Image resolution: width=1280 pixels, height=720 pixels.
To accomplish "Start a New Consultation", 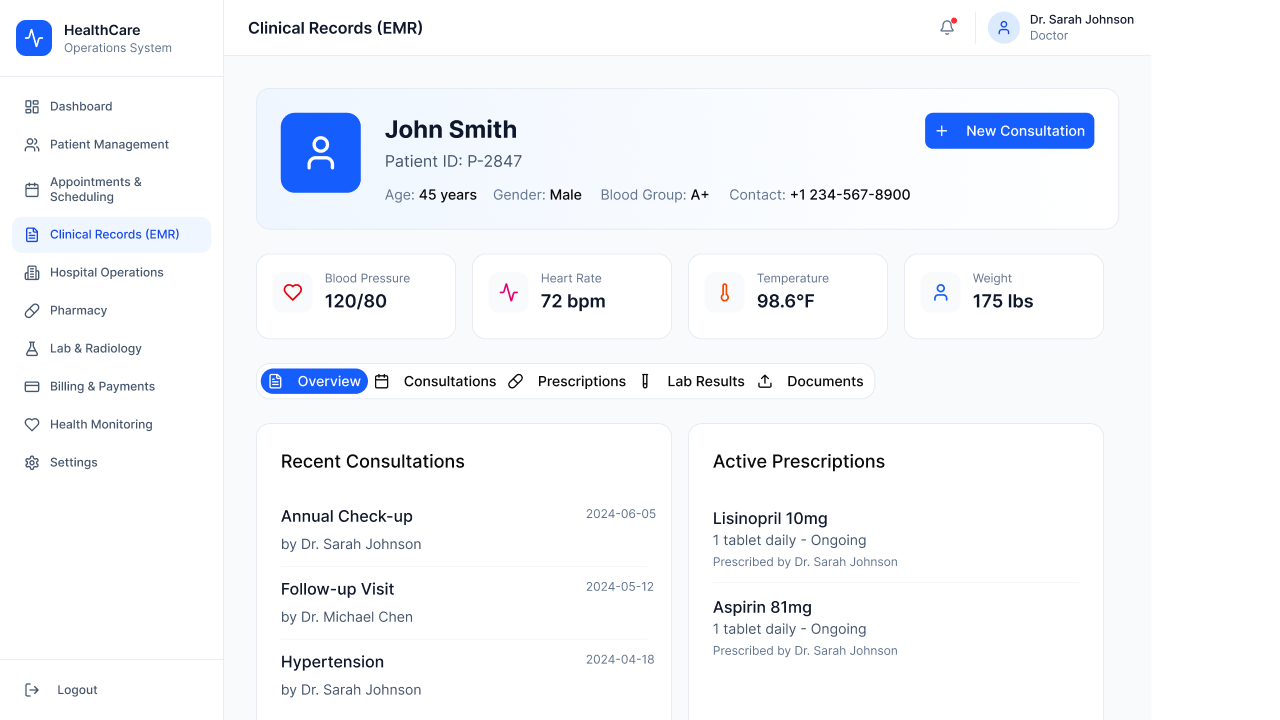I will point(1009,131).
